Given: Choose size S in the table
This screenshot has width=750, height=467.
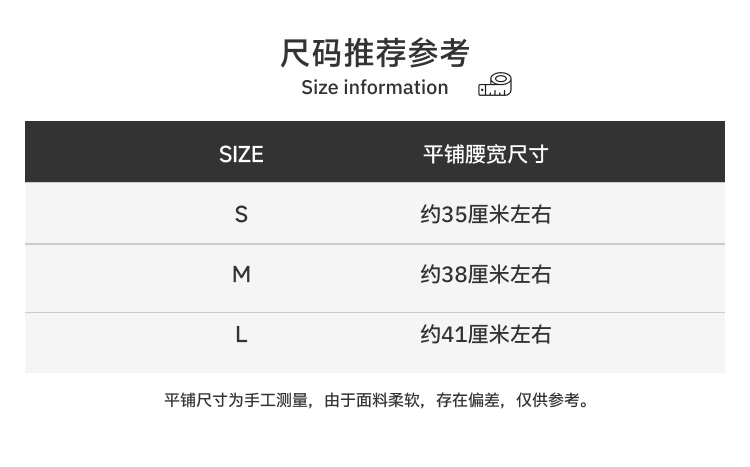Looking at the screenshot, I should click(241, 214).
